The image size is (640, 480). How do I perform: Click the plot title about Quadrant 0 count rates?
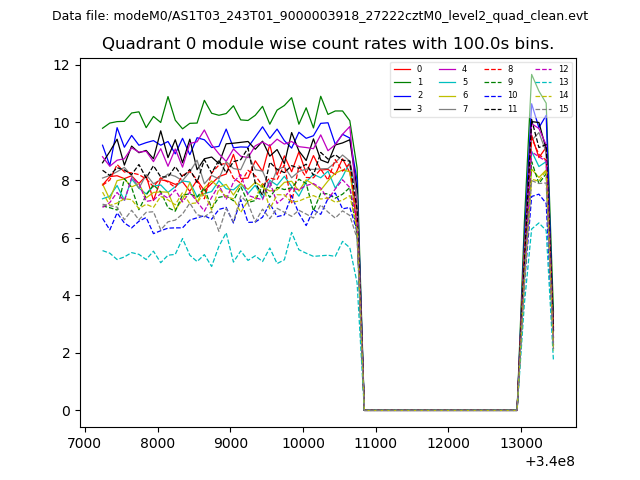[x=327, y=44]
